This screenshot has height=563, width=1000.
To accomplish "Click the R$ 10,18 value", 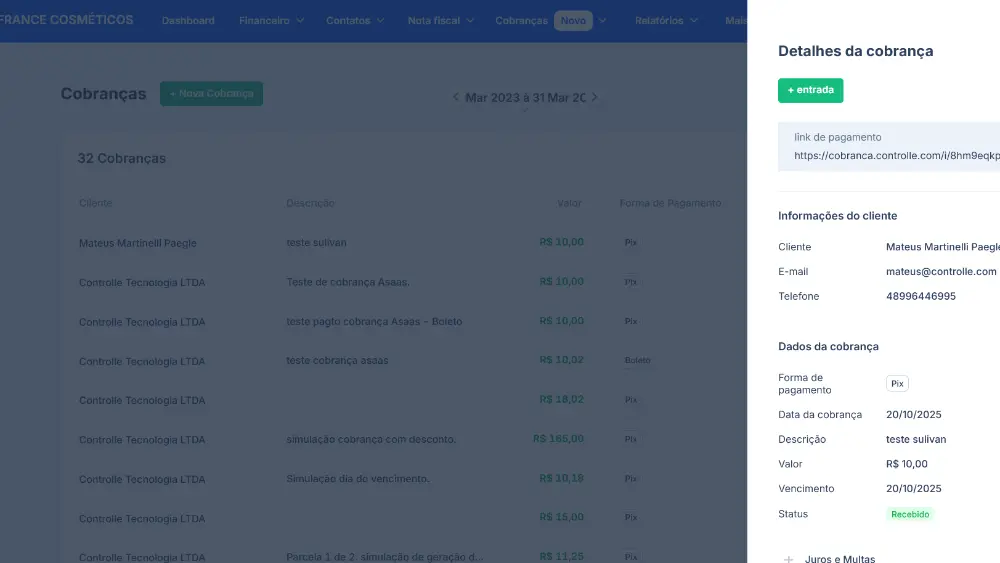I will (x=561, y=478).
